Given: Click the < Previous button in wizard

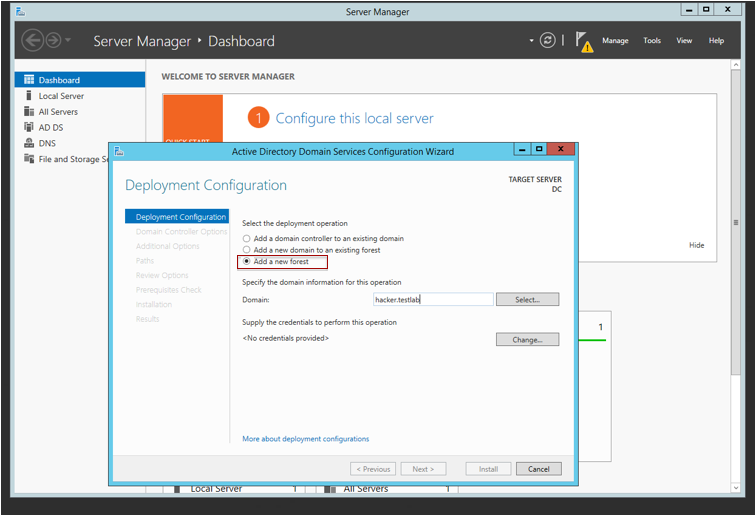Looking at the screenshot, I should click(373, 469).
